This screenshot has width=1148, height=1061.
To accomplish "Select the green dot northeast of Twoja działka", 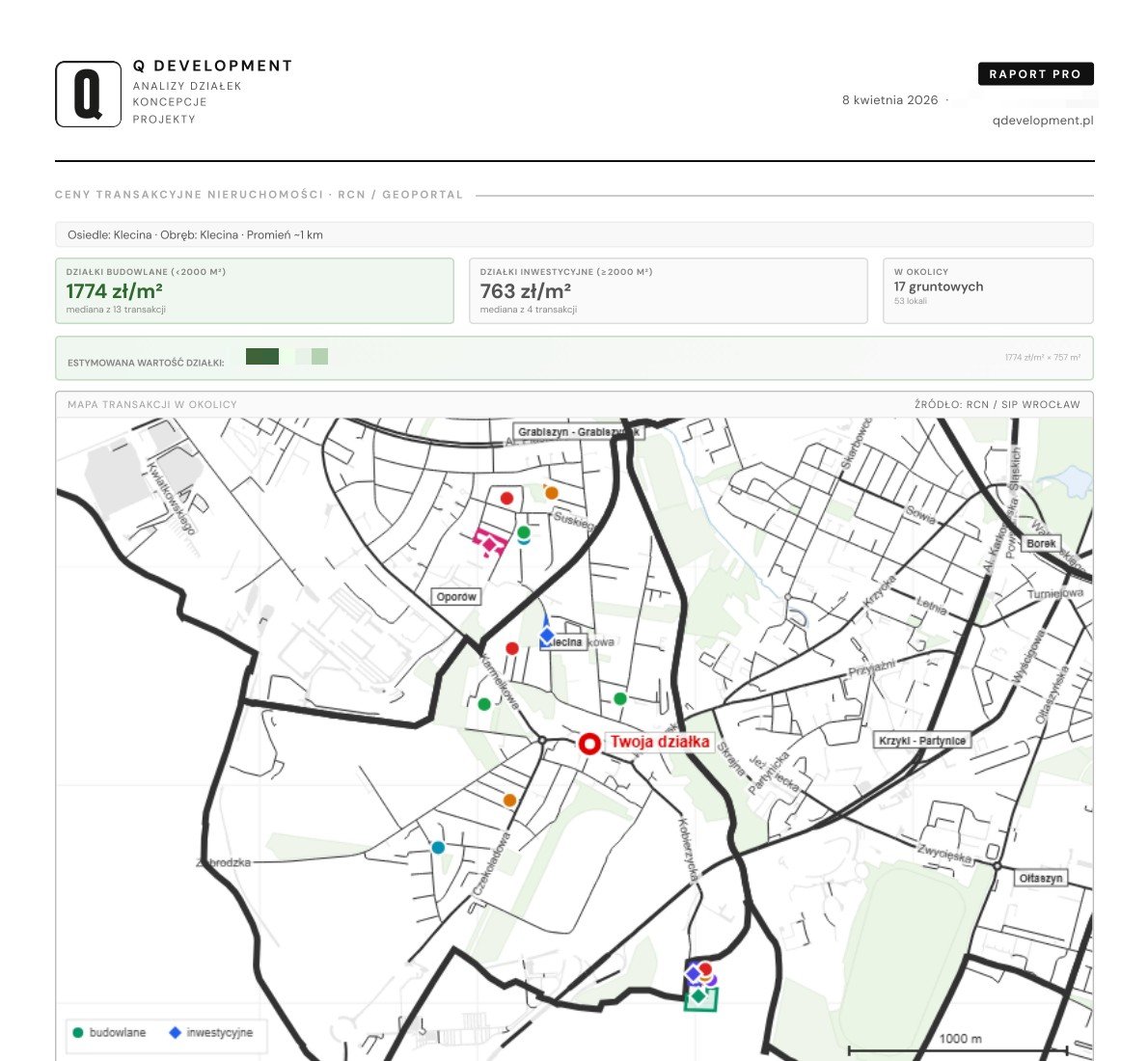I will pyautogui.click(x=620, y=698).
